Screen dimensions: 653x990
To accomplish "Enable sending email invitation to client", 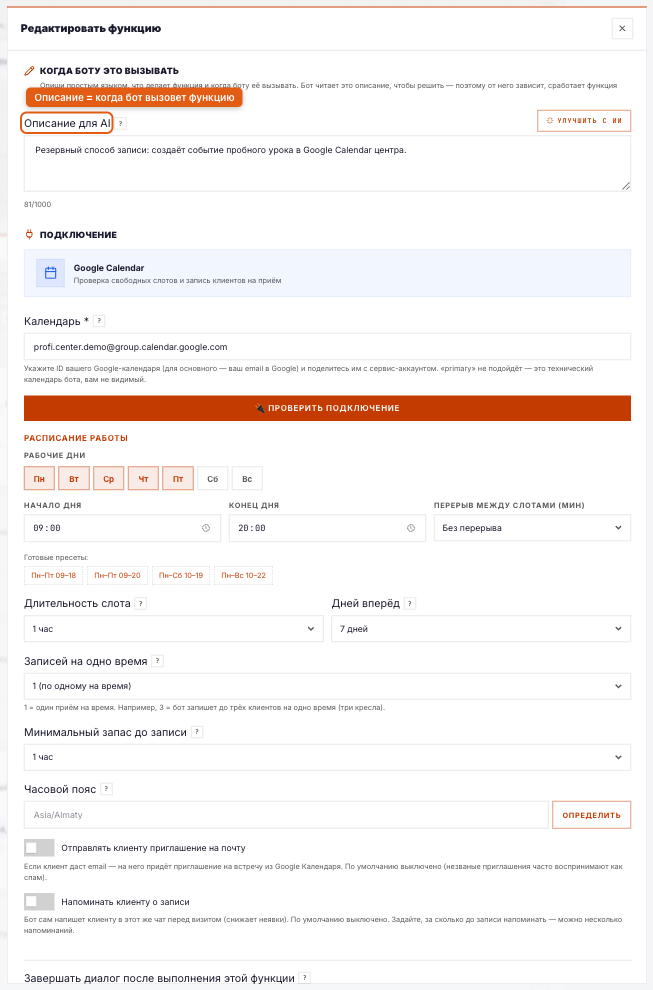I will pyautogui.click(x=39, y=848).
